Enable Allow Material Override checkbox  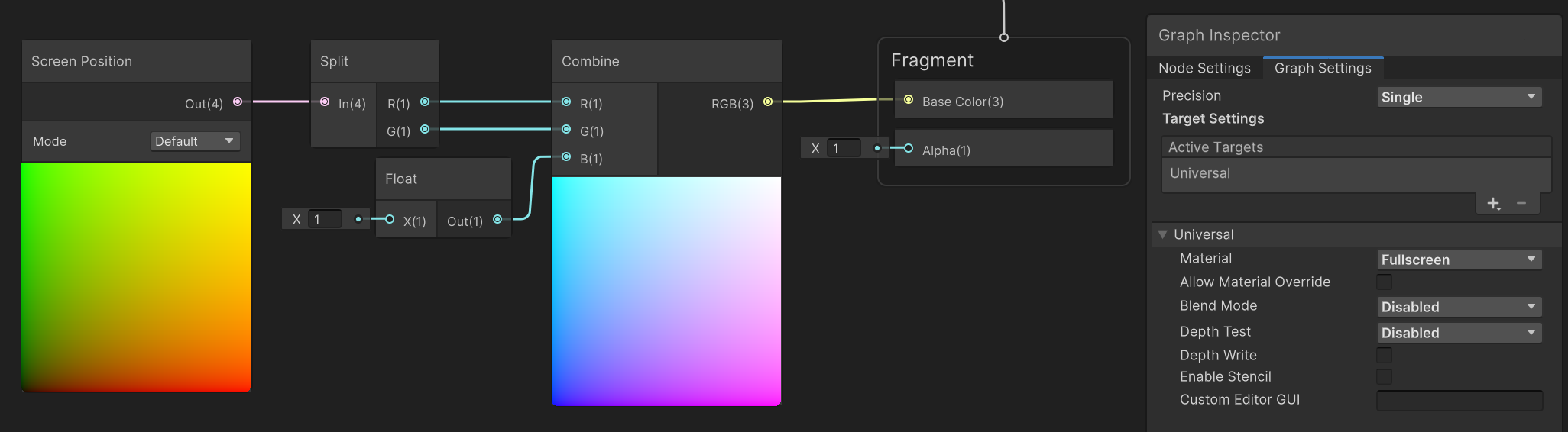[x=1384, y=282]
